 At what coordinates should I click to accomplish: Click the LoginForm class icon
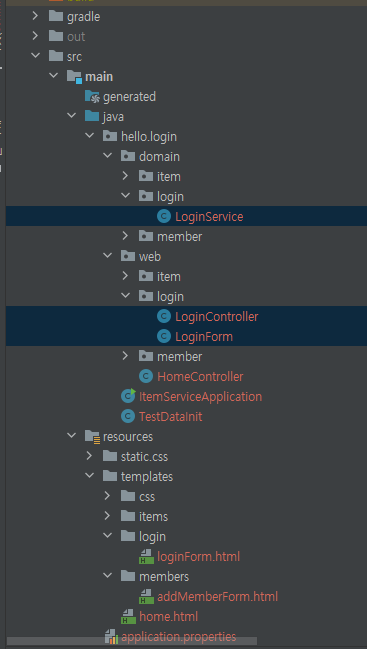tap(164, 337)
